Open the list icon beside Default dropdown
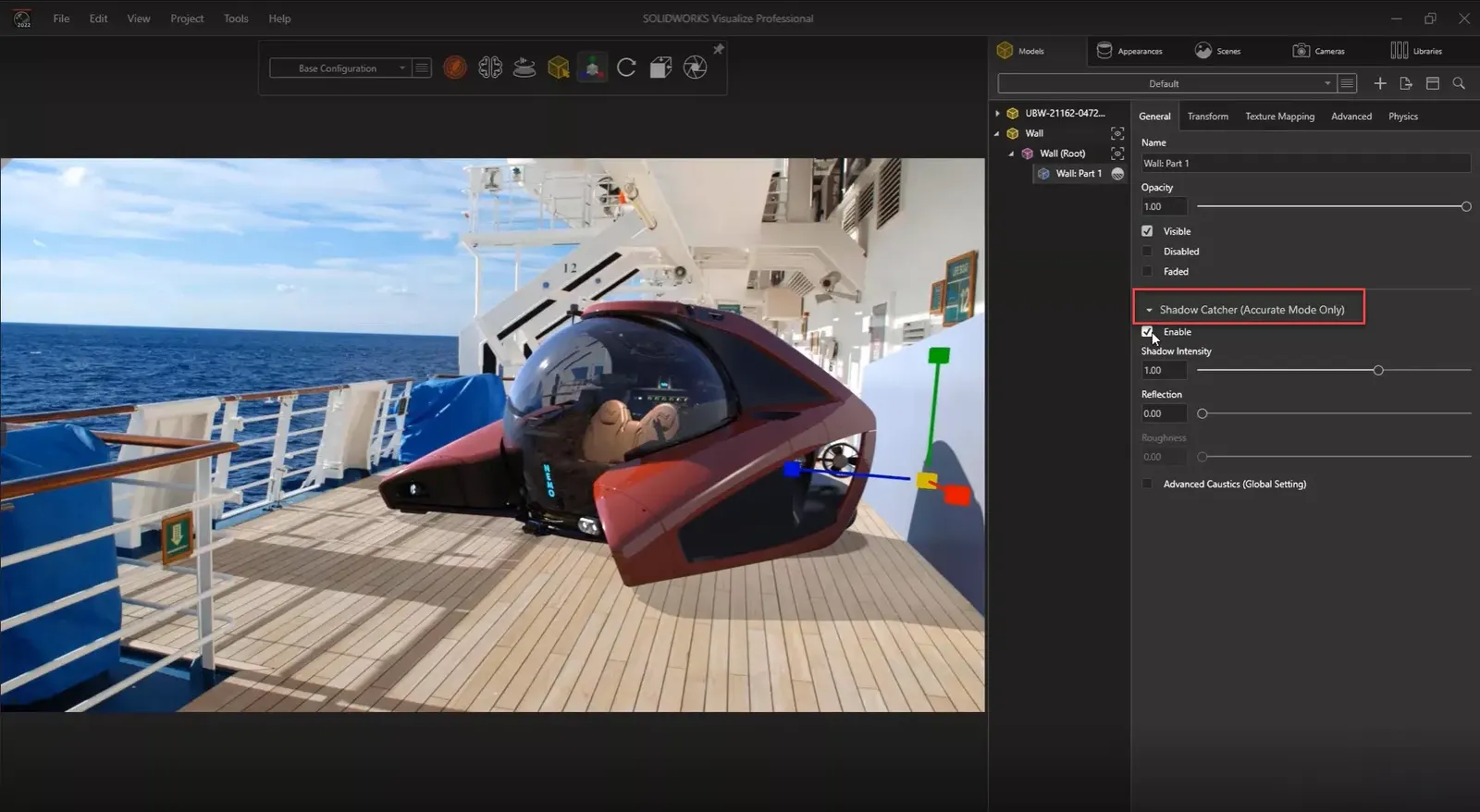Viewport: 1480px width, 812px height. pyautogui.click(x=1348, y=83)
